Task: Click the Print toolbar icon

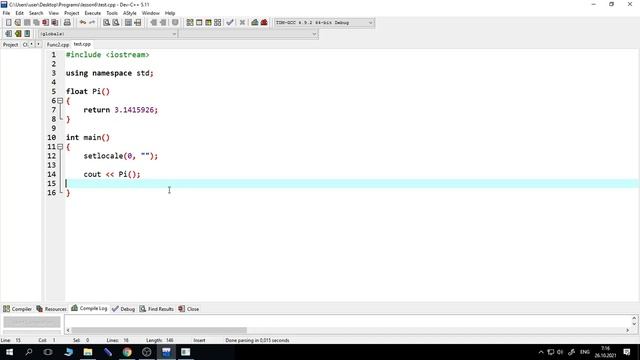Action: [x=67, y=23]
